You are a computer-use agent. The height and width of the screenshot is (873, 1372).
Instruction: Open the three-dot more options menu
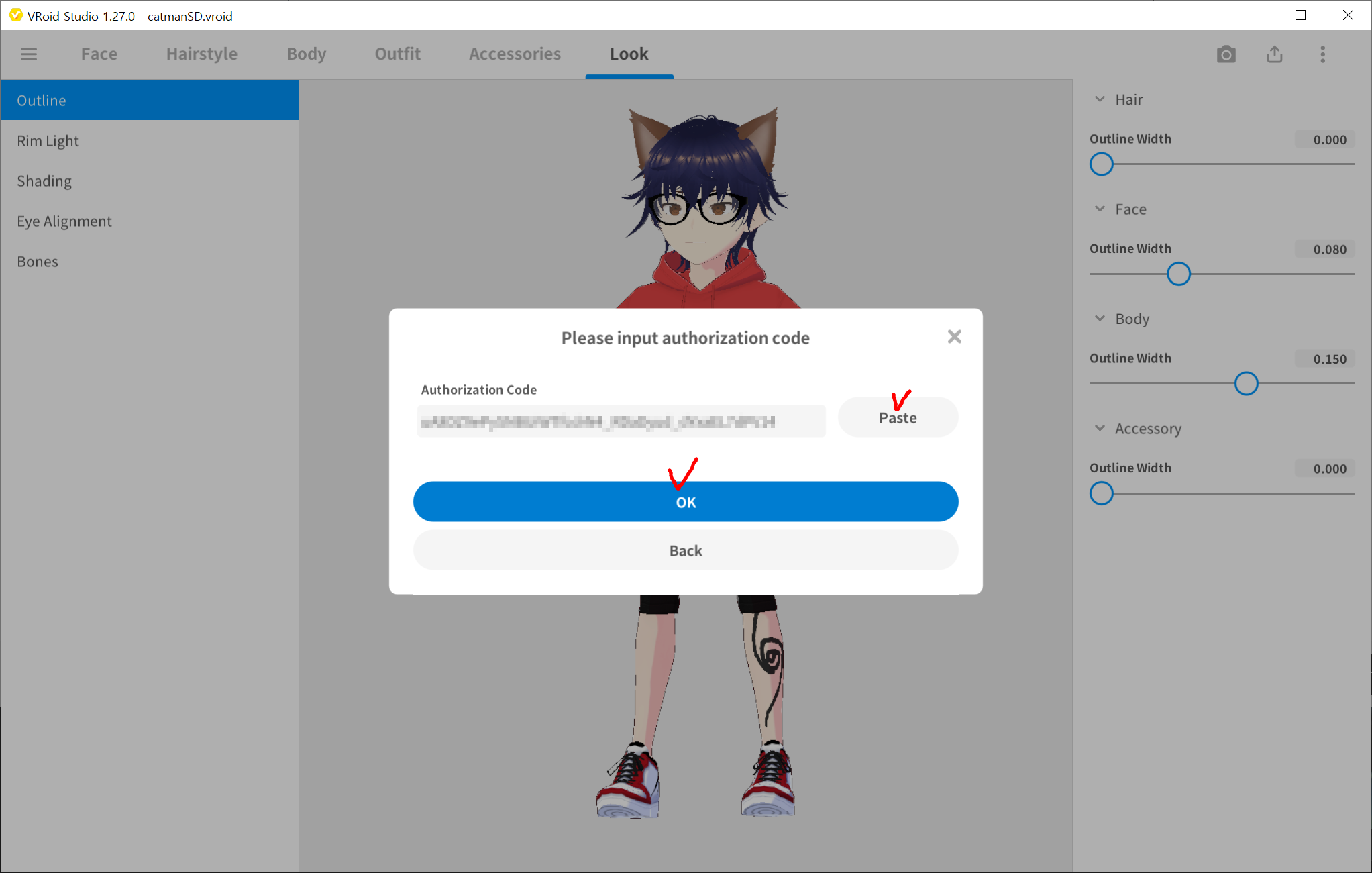(x=1322, y=54)
